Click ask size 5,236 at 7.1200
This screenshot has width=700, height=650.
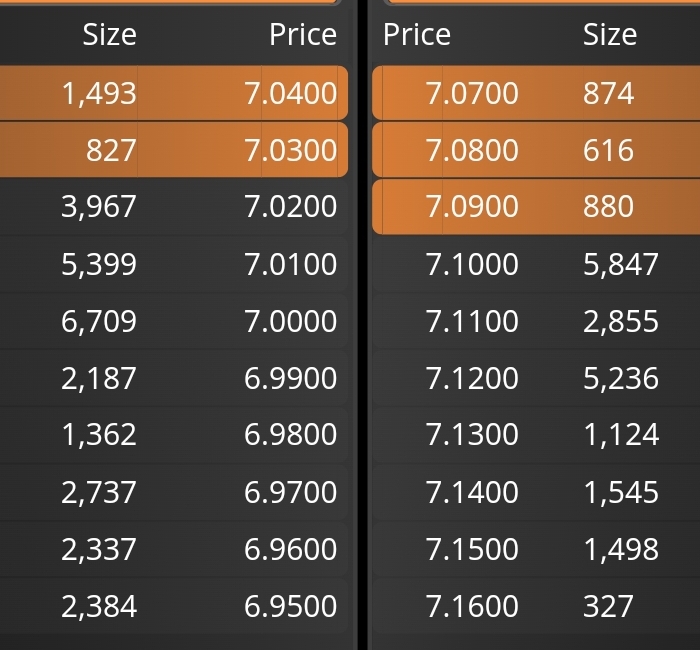click(621, 378)
